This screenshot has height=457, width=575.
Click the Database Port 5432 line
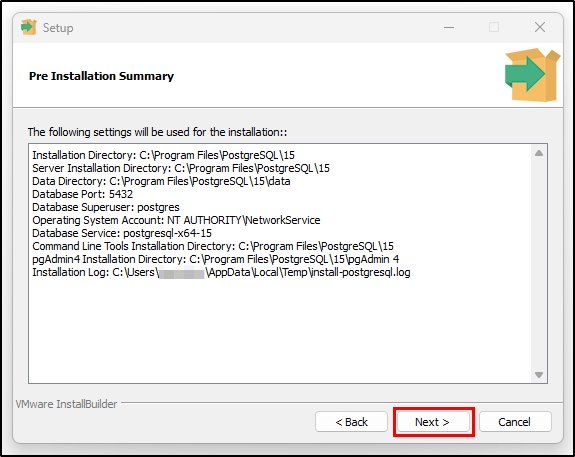click(x=83, y=194)
